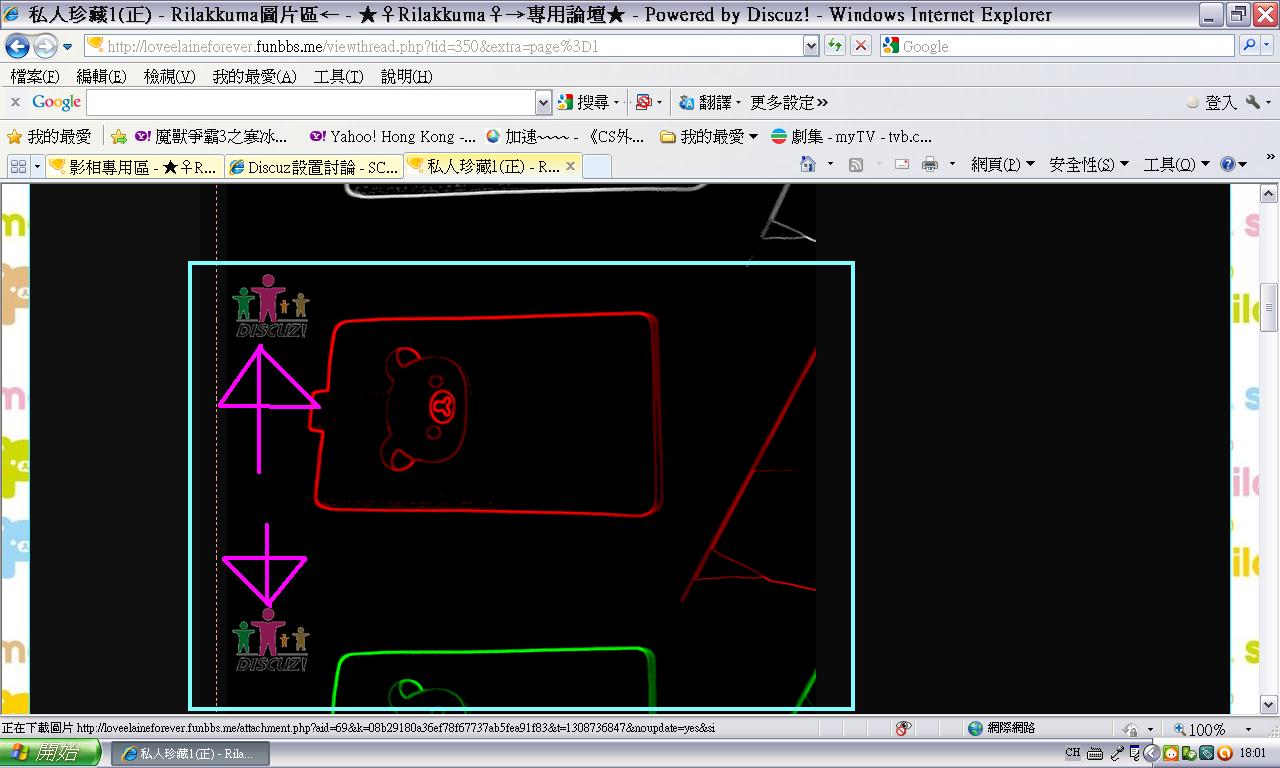Select the 私人珍藏(正) taskbar window button
Image resolution: width=1280 pixels, height=768 pixels.
click(188, 753)
